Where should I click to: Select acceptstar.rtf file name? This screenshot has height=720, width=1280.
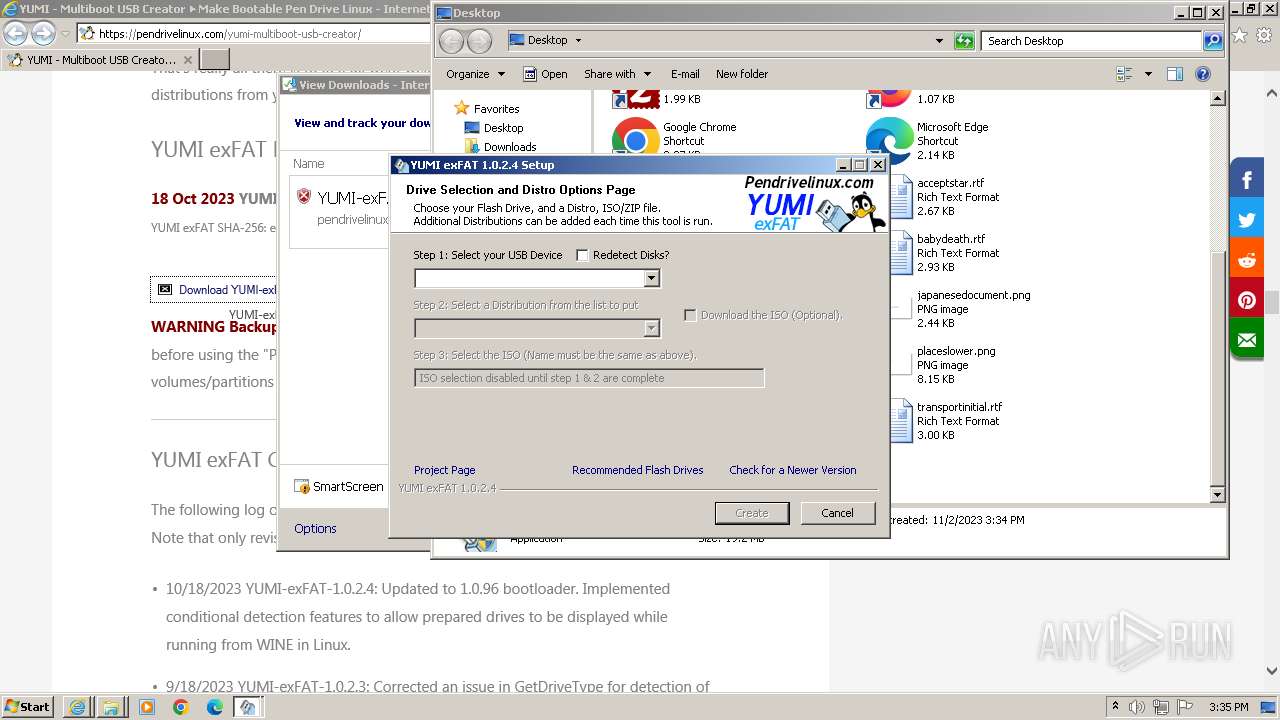[x=950, y=183]
